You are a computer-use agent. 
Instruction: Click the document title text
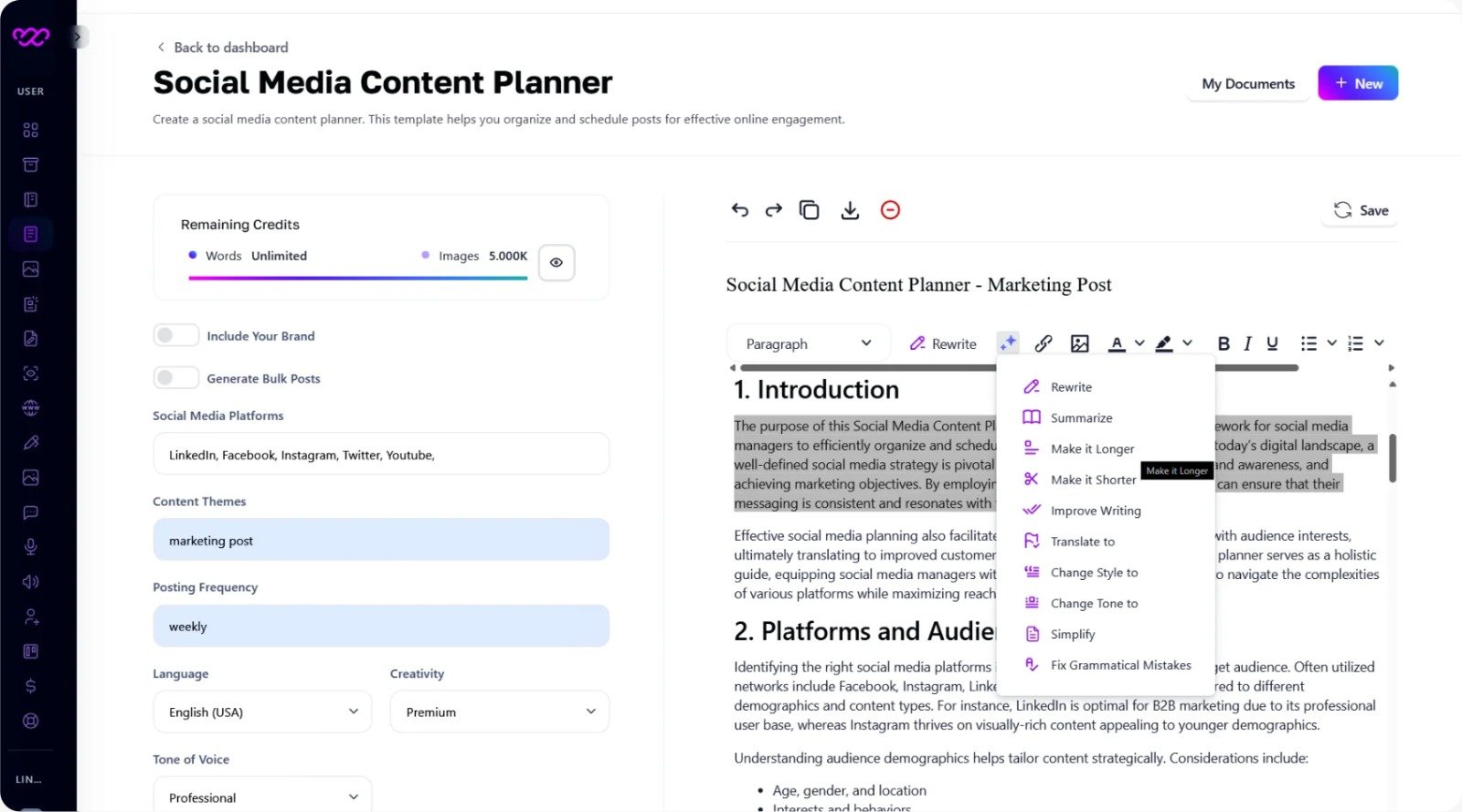click(918, 285)
